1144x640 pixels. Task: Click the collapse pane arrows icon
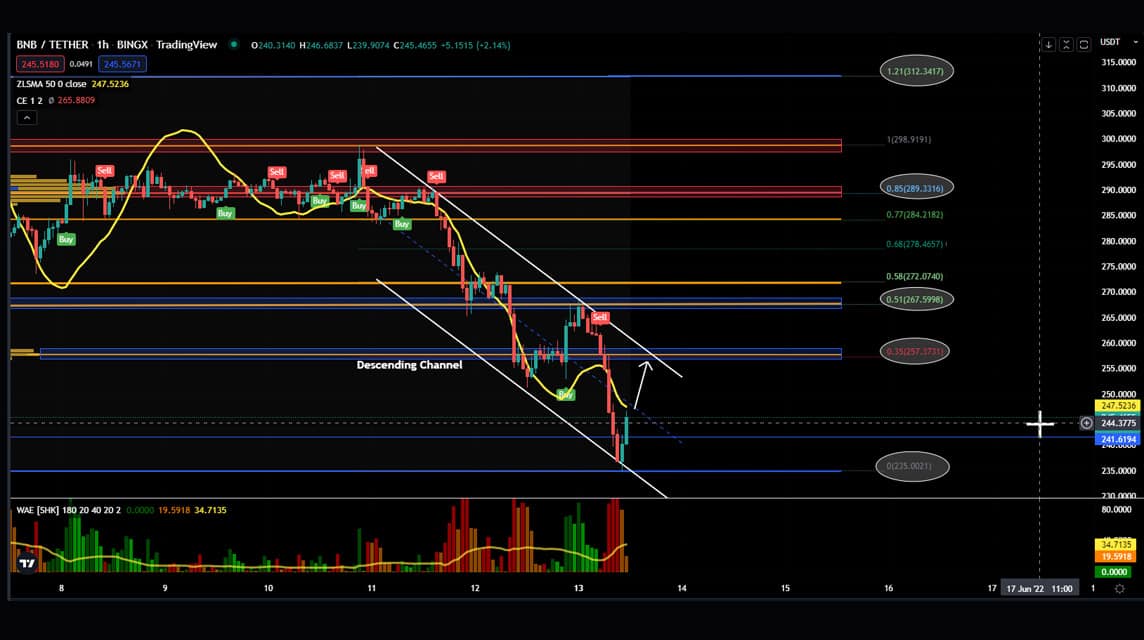tap(1066, 45)
